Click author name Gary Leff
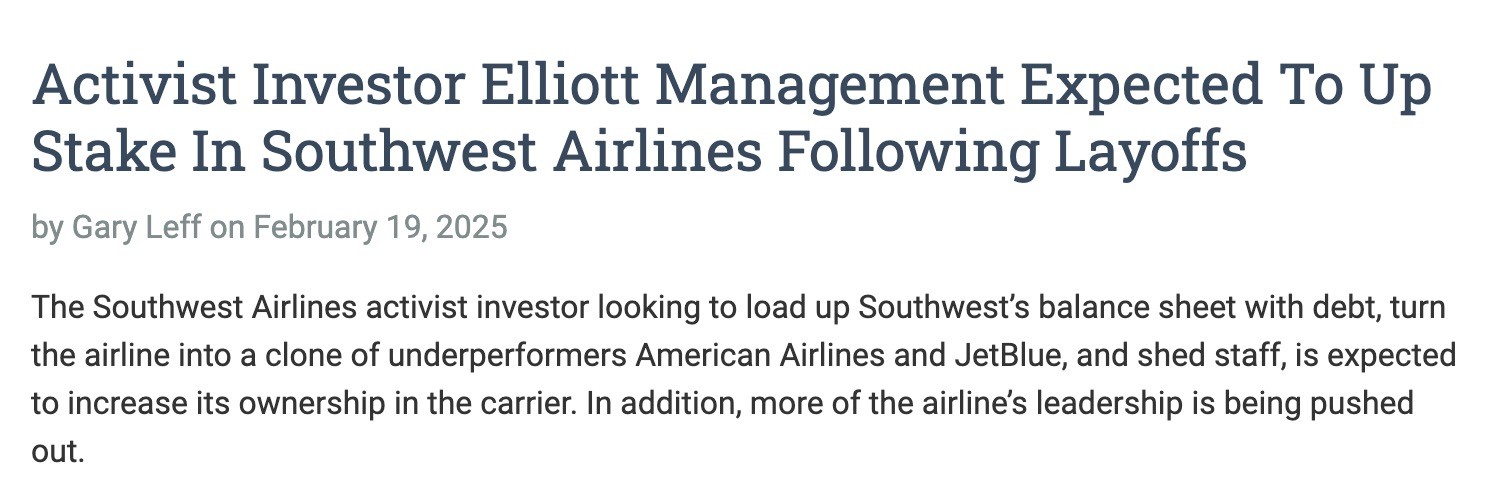The image size is (1502, 504). click(138, 228)
